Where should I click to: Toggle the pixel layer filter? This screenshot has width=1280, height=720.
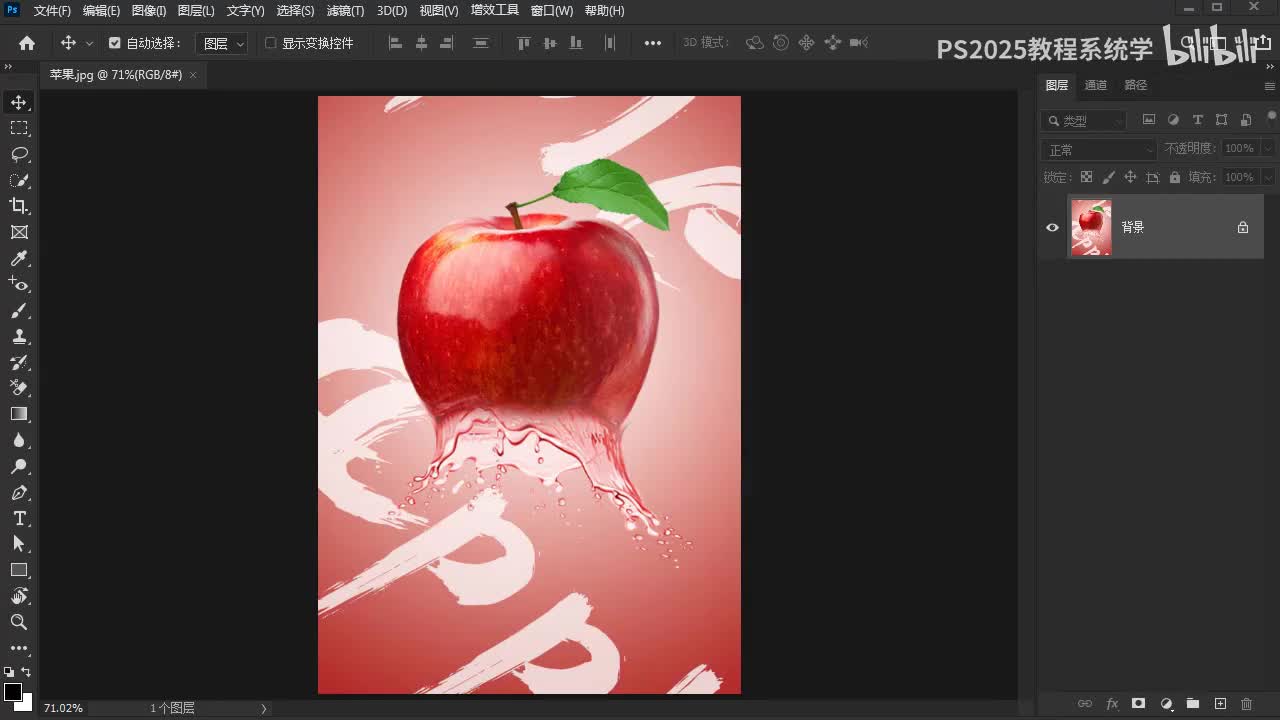click(1149, 120)
